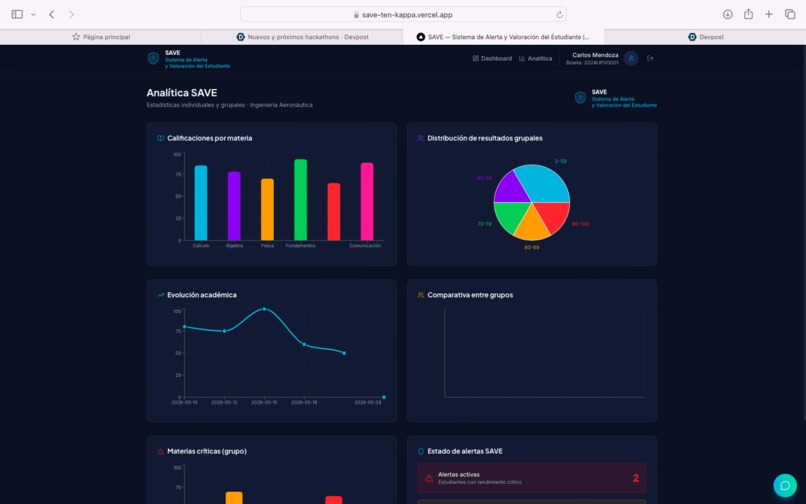Open the Alertas activas alert card
This screenshot has width=806, height=504.
tap(532, 478)
